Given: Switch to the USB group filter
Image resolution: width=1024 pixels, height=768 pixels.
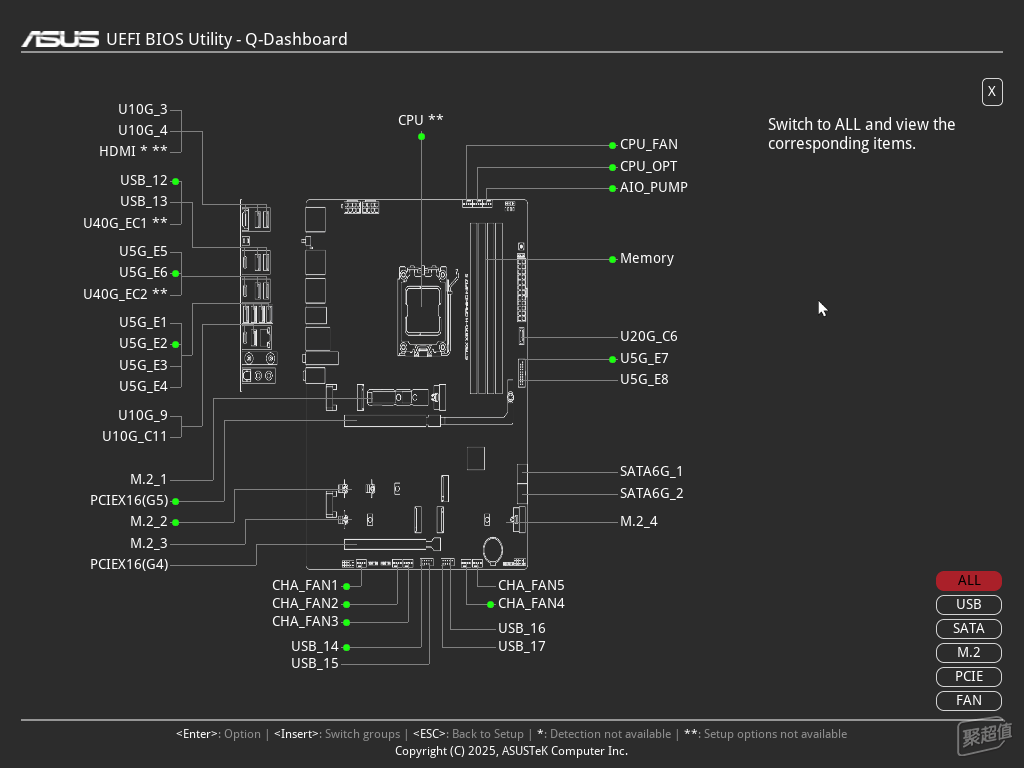Looking at the screenshot, I should (x=968, y=605).
